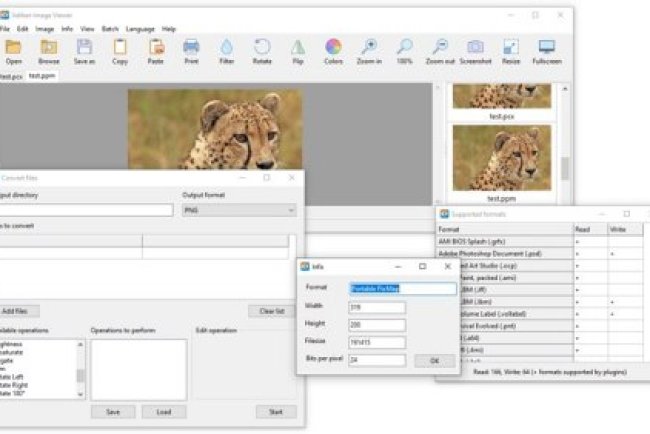Open the Colors wheel icon

(333, 48)
